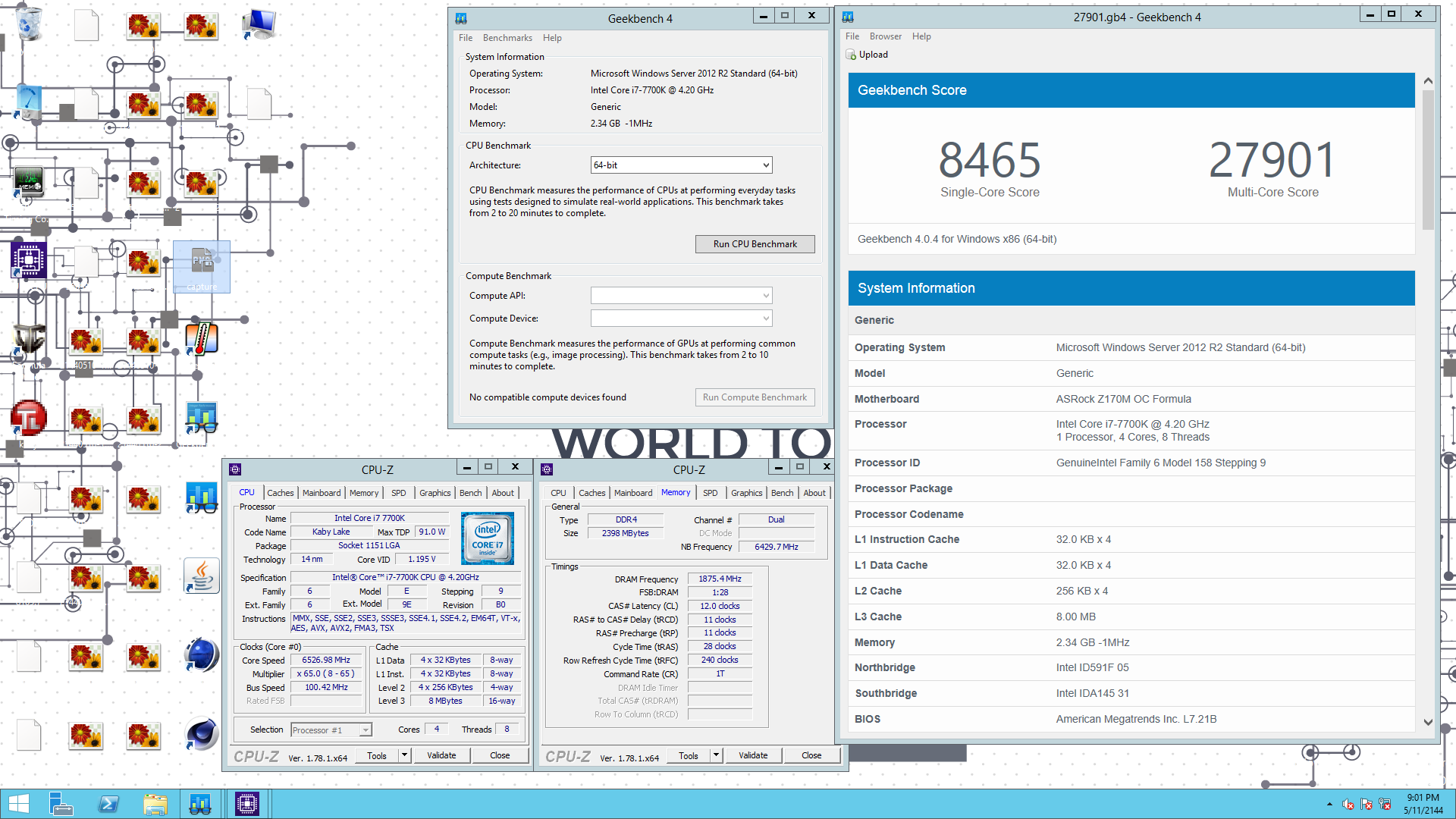
Task: Click the 27901.gb4 window title icon
Action: (848, 17)
